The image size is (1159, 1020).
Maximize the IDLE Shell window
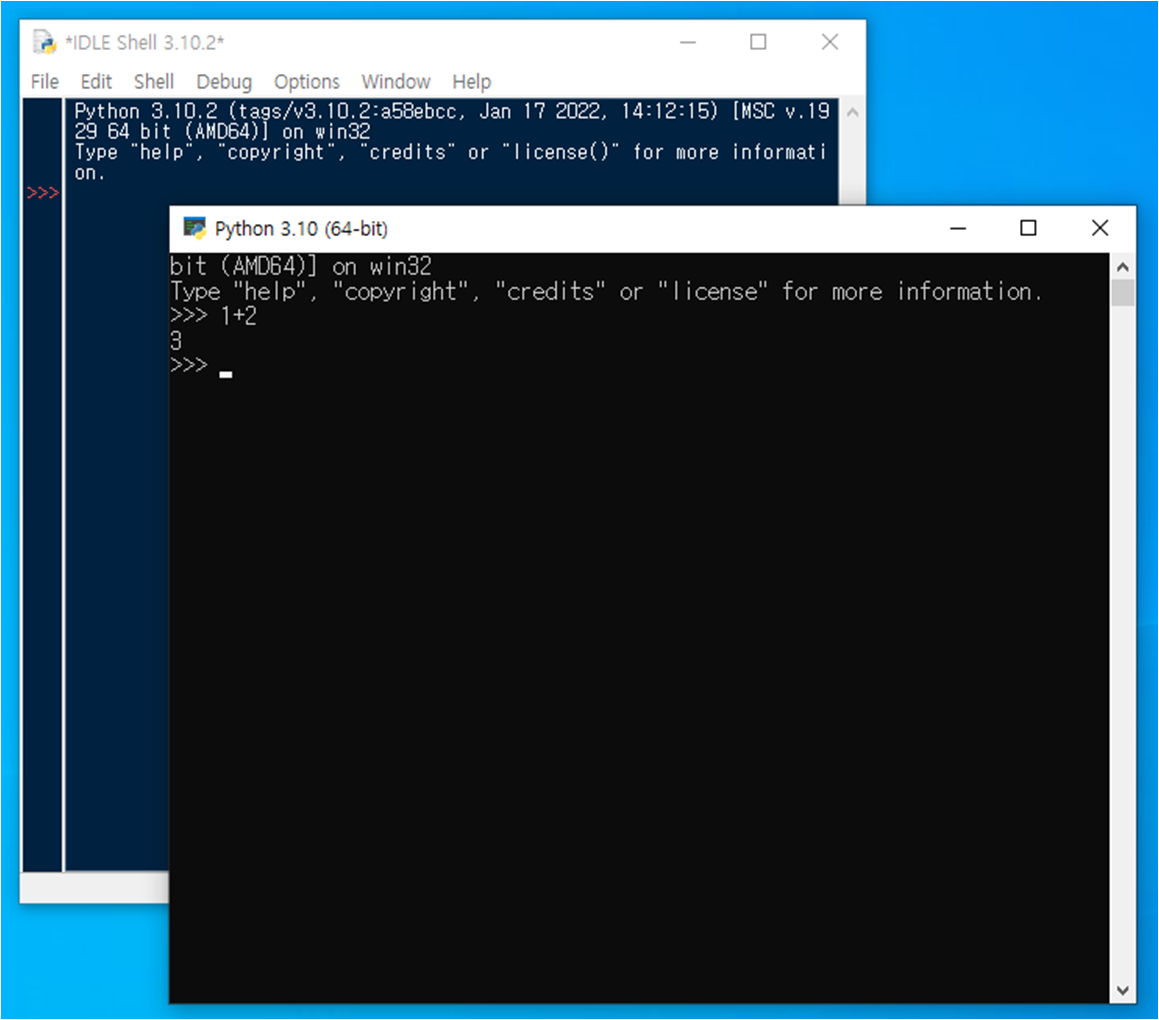pyautogui.click(x=758, y=42)
